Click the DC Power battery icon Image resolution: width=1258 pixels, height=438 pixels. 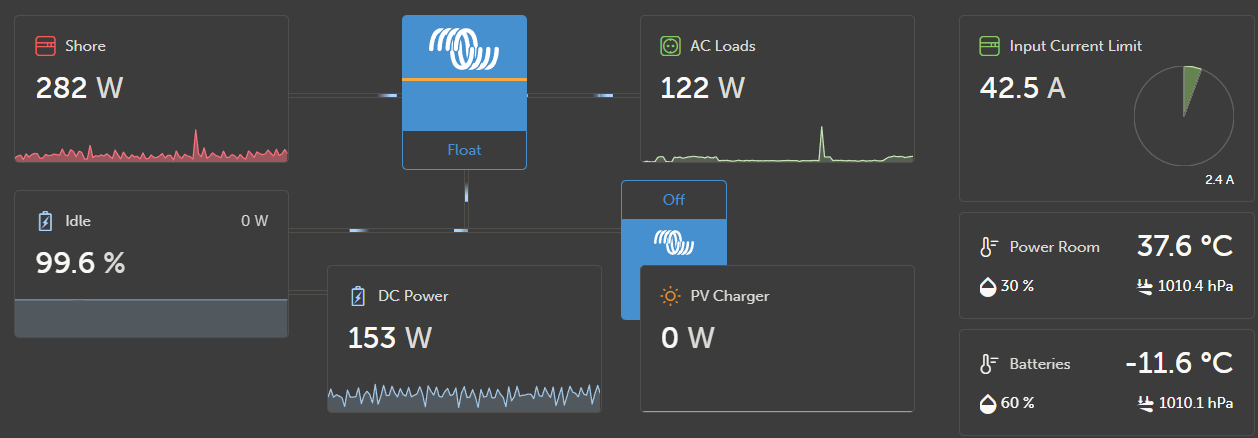tap(358, 296)
